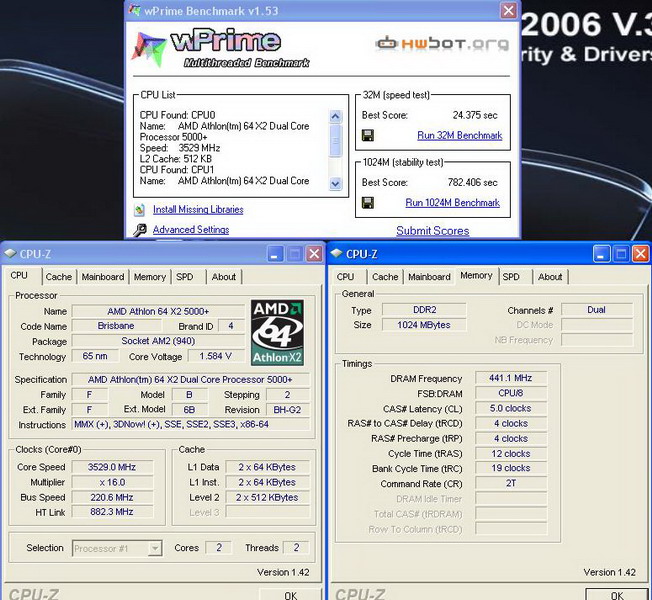
Task: Minimize the left CPU-Z window
Action: pyautogui.click(x=274, y=254)
